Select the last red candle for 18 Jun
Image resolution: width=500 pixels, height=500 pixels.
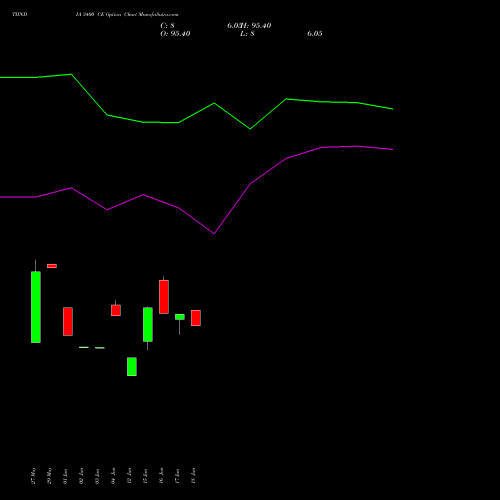[x=196, y=318]
